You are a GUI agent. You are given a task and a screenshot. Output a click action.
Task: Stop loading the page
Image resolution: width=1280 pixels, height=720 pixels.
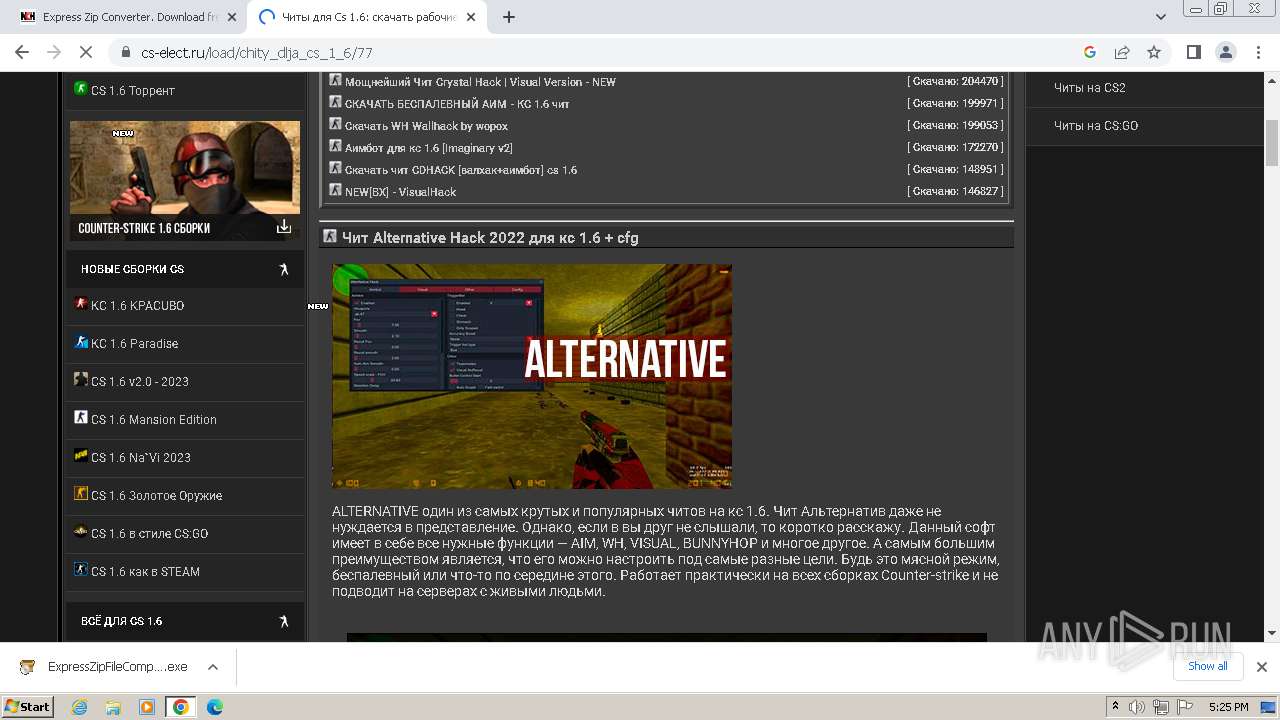pos(86,52)
